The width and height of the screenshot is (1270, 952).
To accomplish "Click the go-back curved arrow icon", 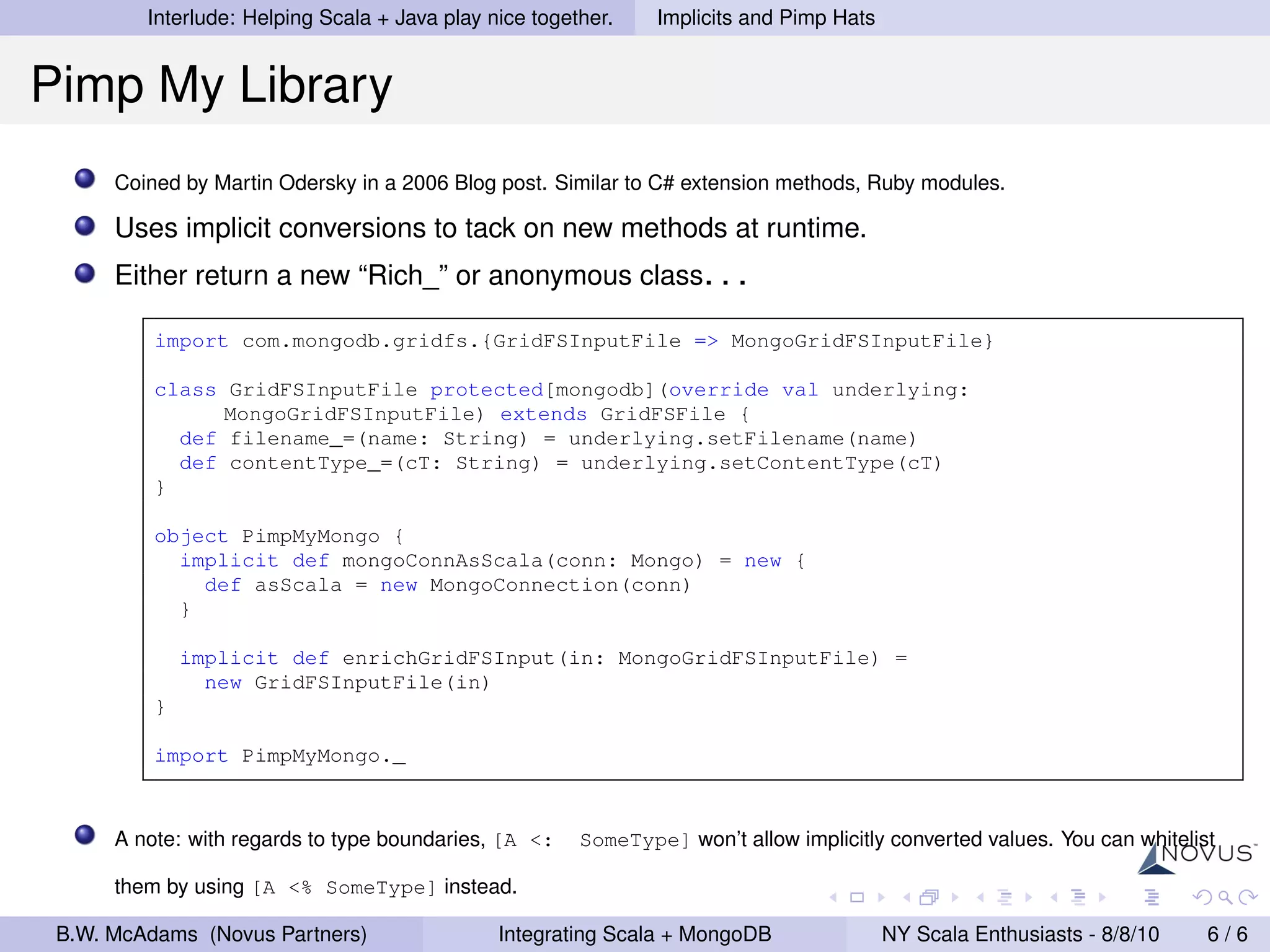I will tap(1202, 897).
